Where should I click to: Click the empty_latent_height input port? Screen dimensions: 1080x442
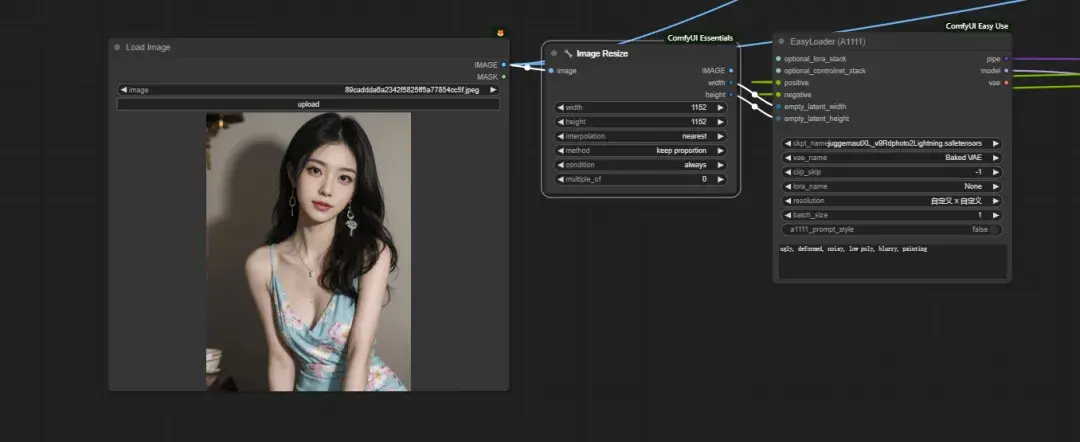[778, 118]
